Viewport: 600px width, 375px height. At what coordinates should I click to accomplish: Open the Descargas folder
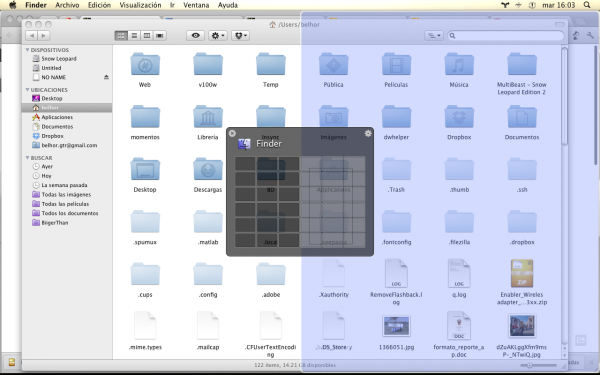coord(208,169)
